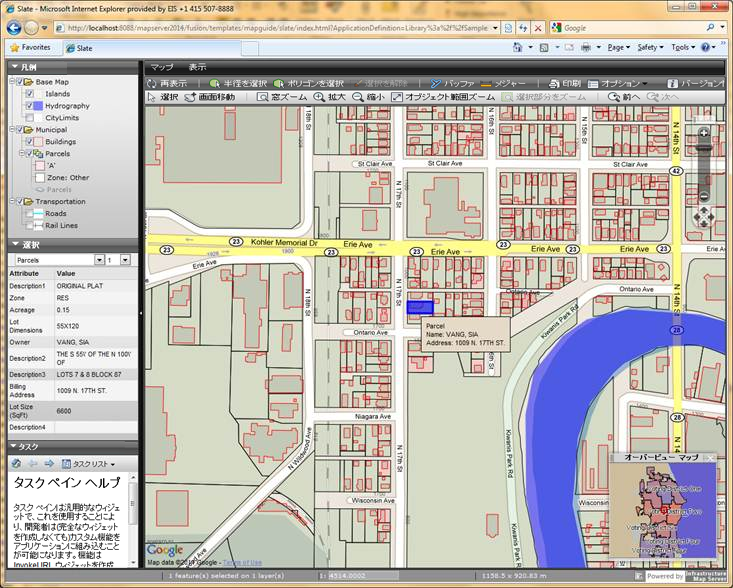
Task: Uncheck the Hydrography layer checkbox
Action: 29,106
